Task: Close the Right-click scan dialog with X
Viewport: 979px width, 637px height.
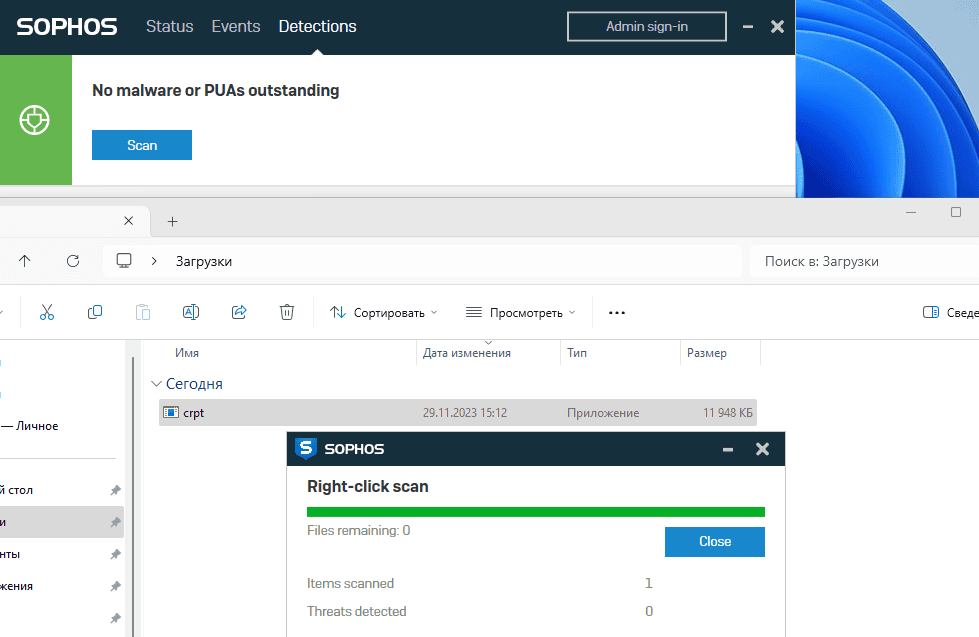Action: pos(762,449)
